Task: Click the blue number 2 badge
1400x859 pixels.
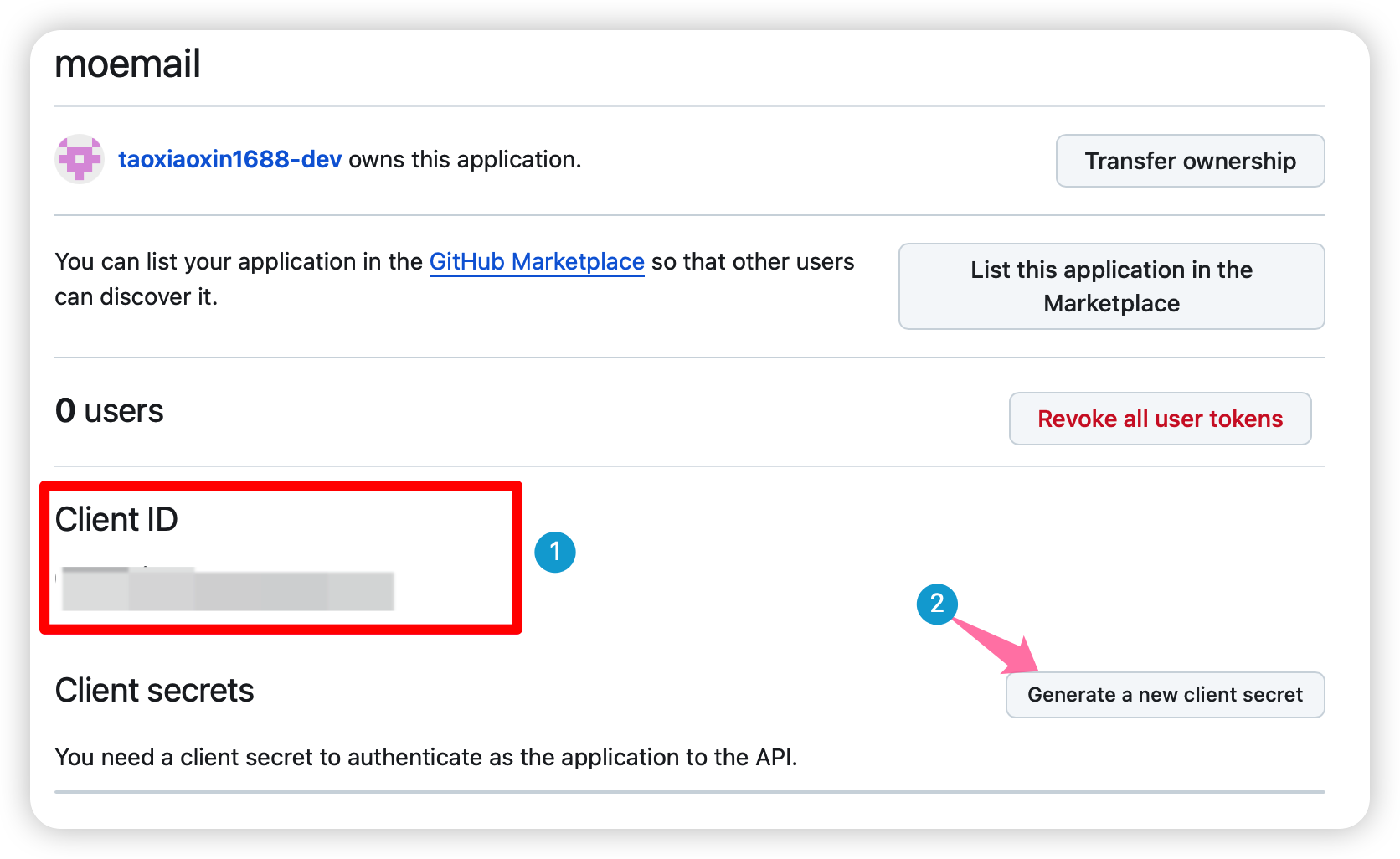Action: click(937, 604)
